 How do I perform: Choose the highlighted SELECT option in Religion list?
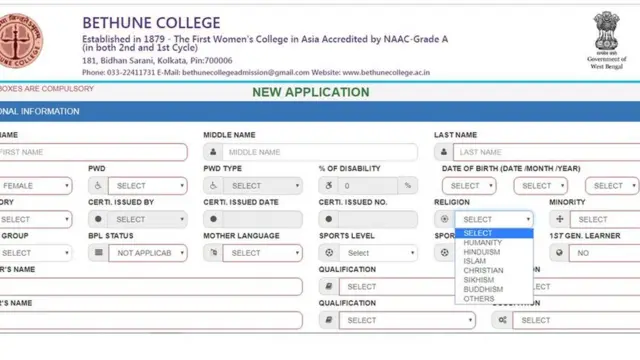point(494,233)
